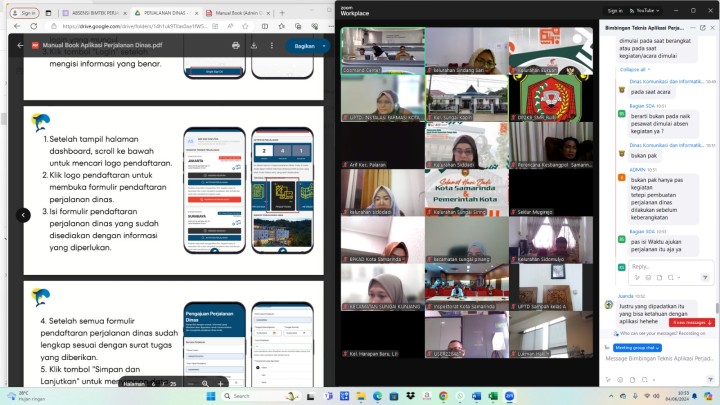Click the PDF page number field
720x405 pixels.
pos(154,384)
